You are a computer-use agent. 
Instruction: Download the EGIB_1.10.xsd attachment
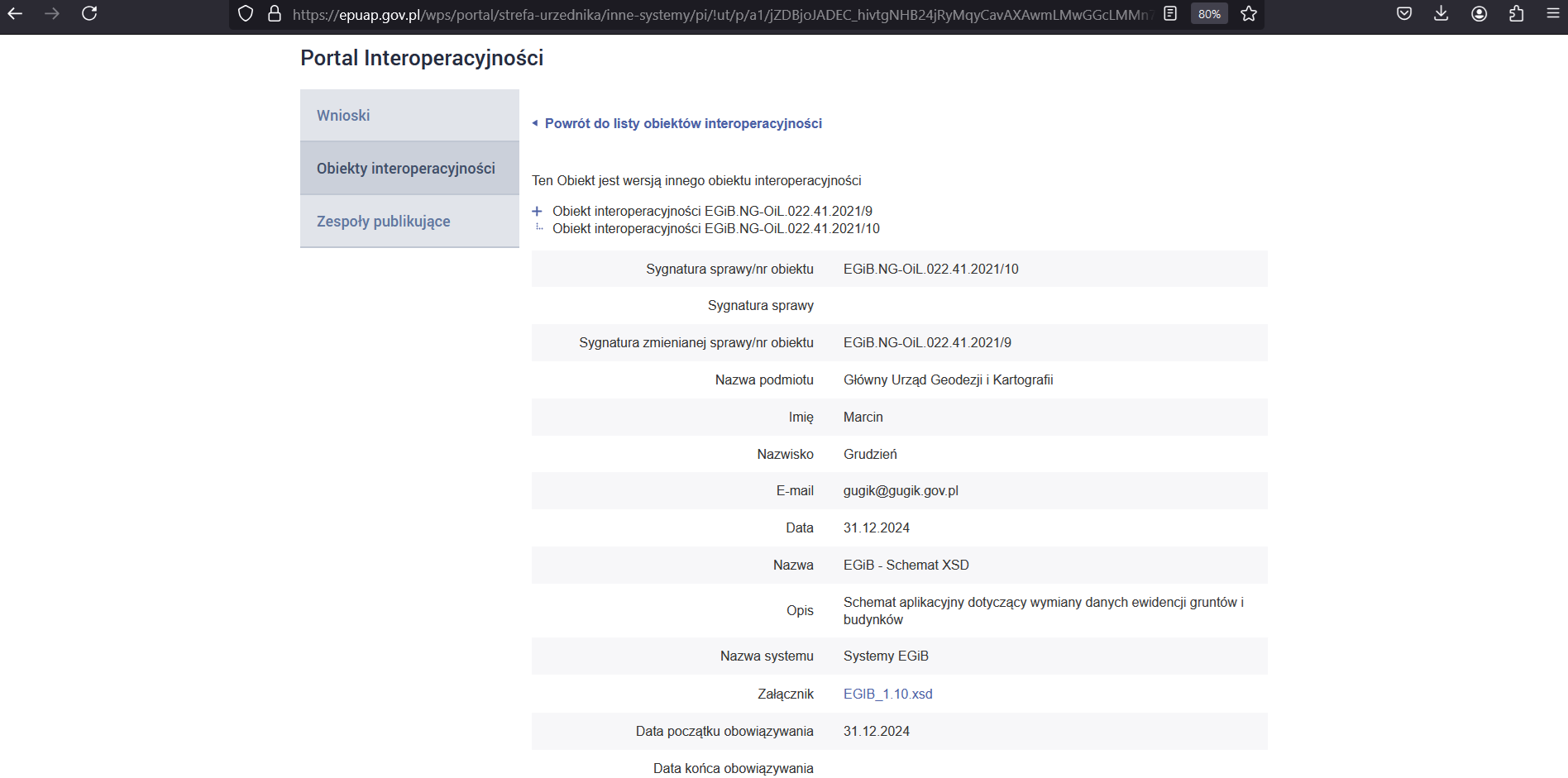pyautogui.click(x=887, y=694)
